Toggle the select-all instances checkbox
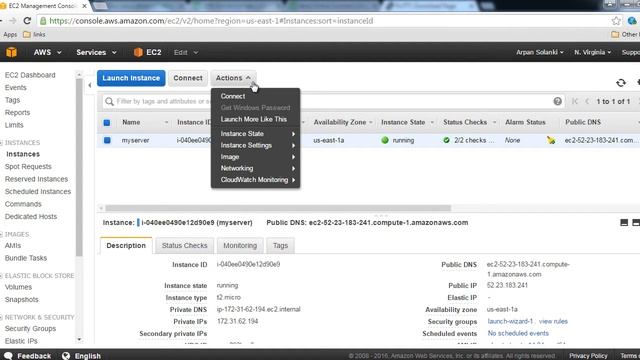Screen dimensions: 640x360 pyautogui.click(x=107, y=122)
